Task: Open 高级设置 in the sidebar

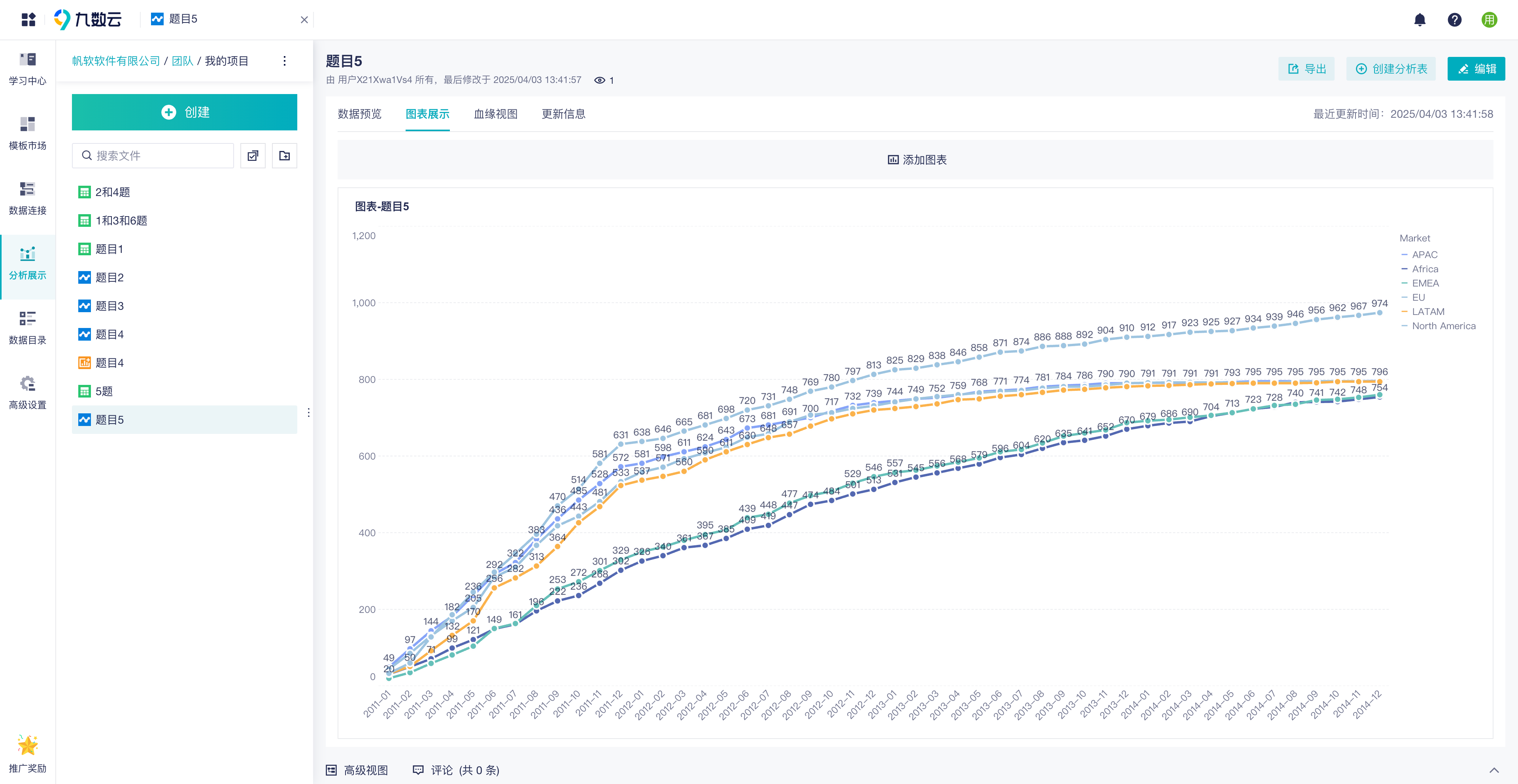Action: point(28,393)
